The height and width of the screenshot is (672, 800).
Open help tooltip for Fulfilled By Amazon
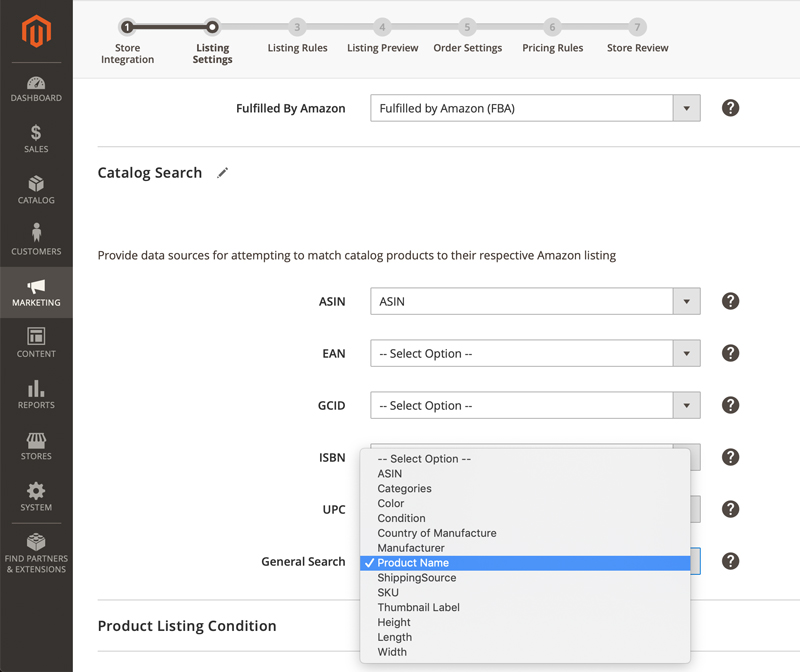730,107
